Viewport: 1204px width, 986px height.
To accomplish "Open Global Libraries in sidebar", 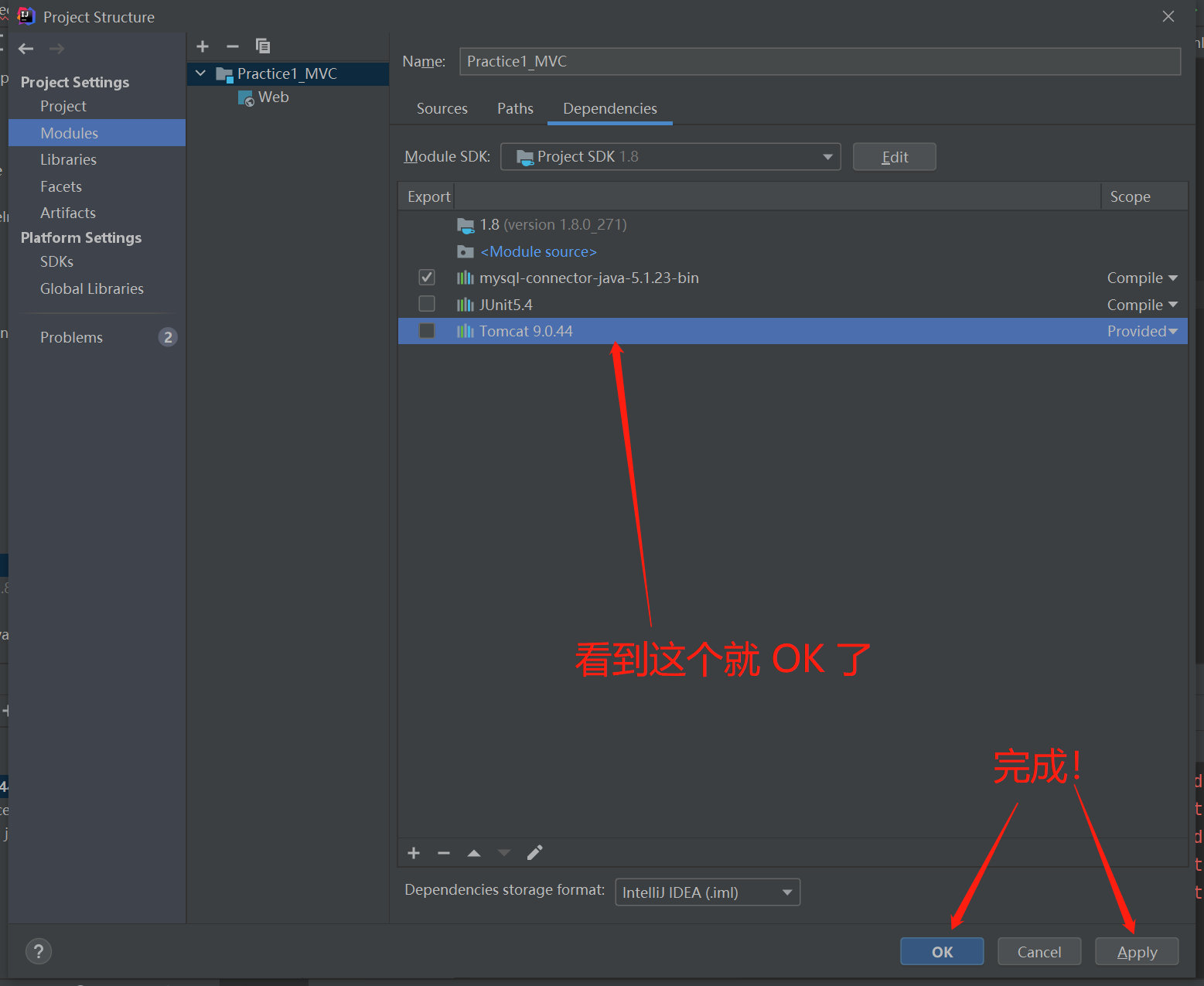I will pos(91,288).
